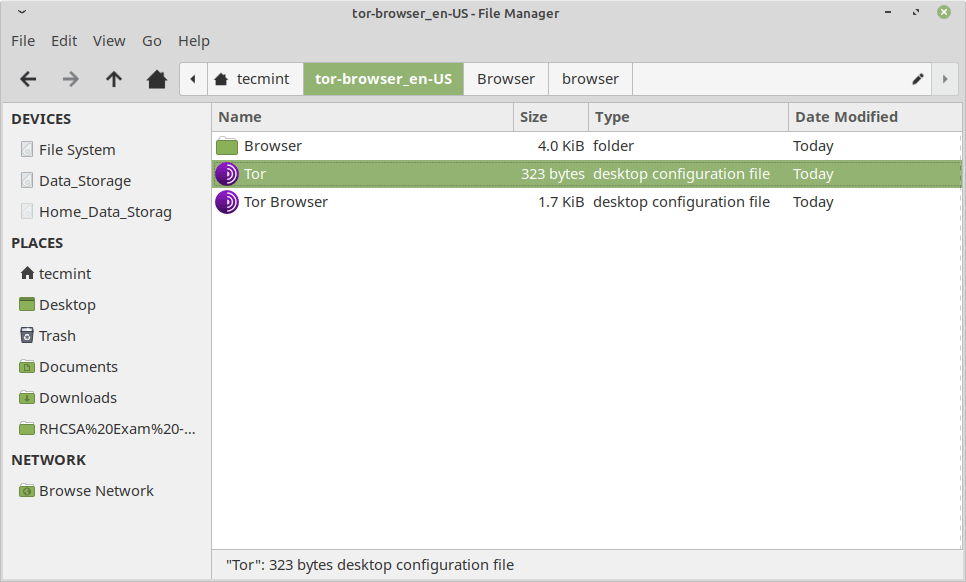Close the File Manager window
Screen dimensions: 966x582
tap(944, 12)
